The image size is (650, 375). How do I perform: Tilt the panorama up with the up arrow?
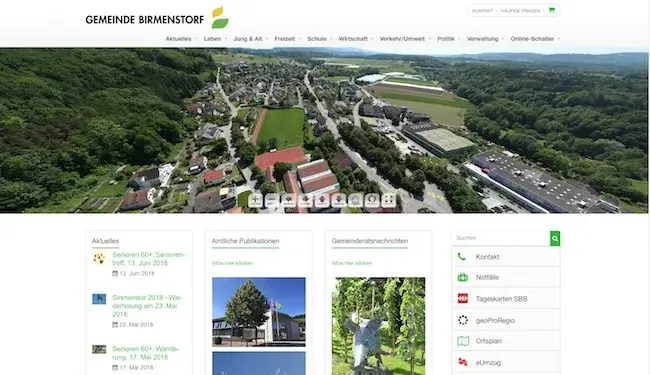click(x=322, y=200)
